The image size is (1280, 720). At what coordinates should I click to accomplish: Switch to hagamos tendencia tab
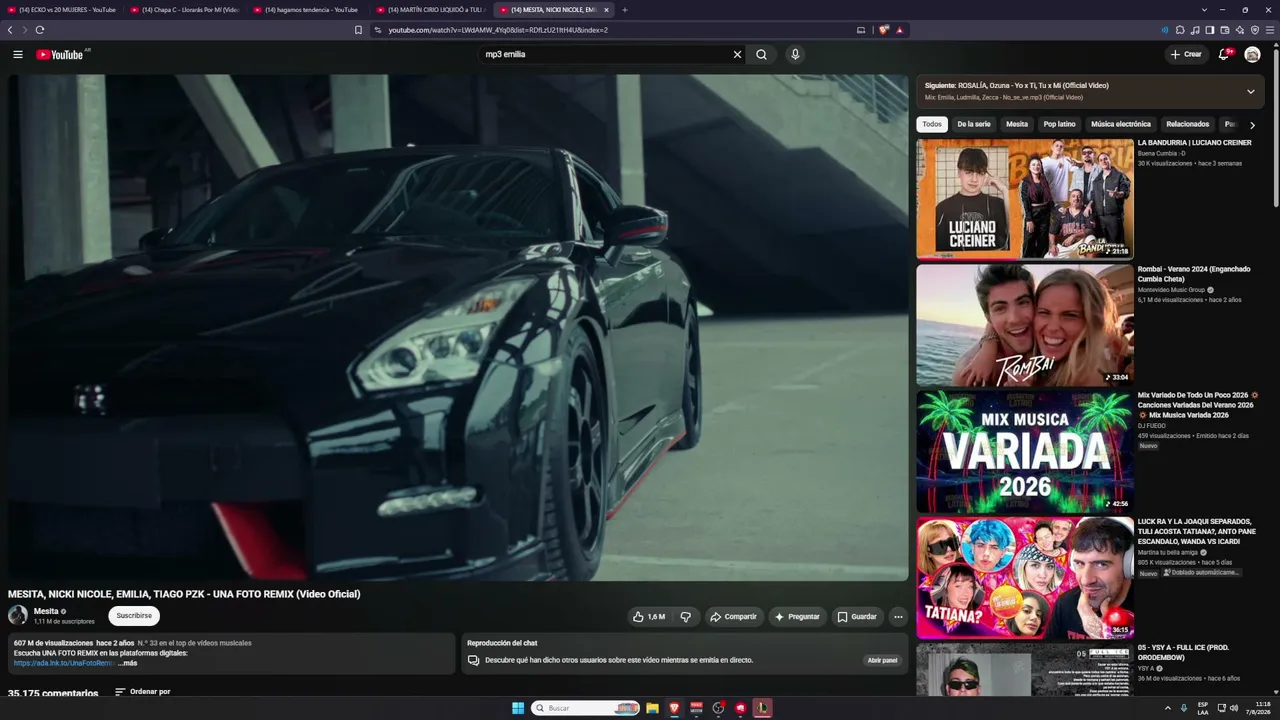pyautogui.click(x=306, y=10)
